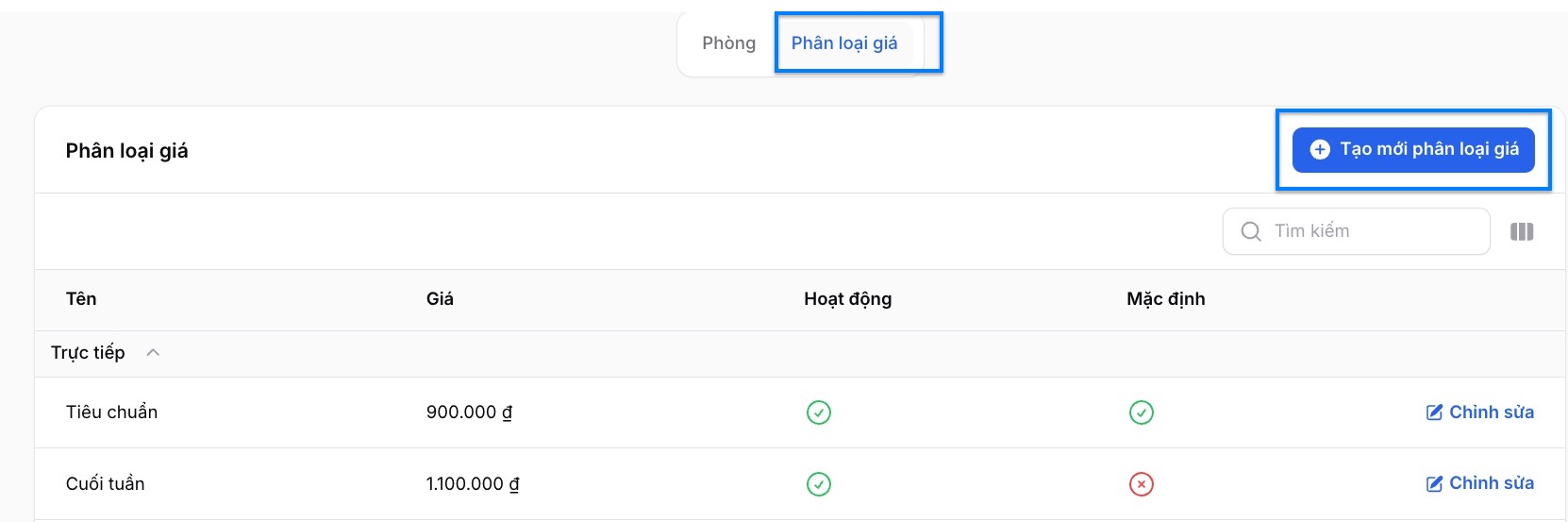This screenshot has width=1568, height=522.
Task: Collapse the Trực tiếp group chevron
Action: coord(153,353)
